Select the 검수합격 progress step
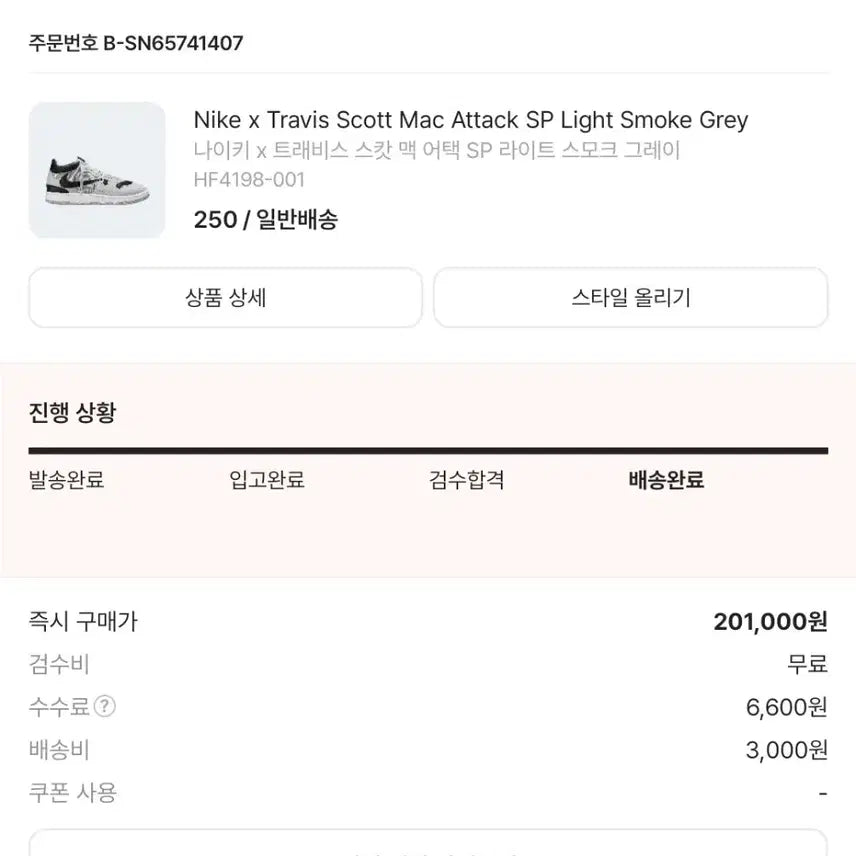 [x=466, y=480]
